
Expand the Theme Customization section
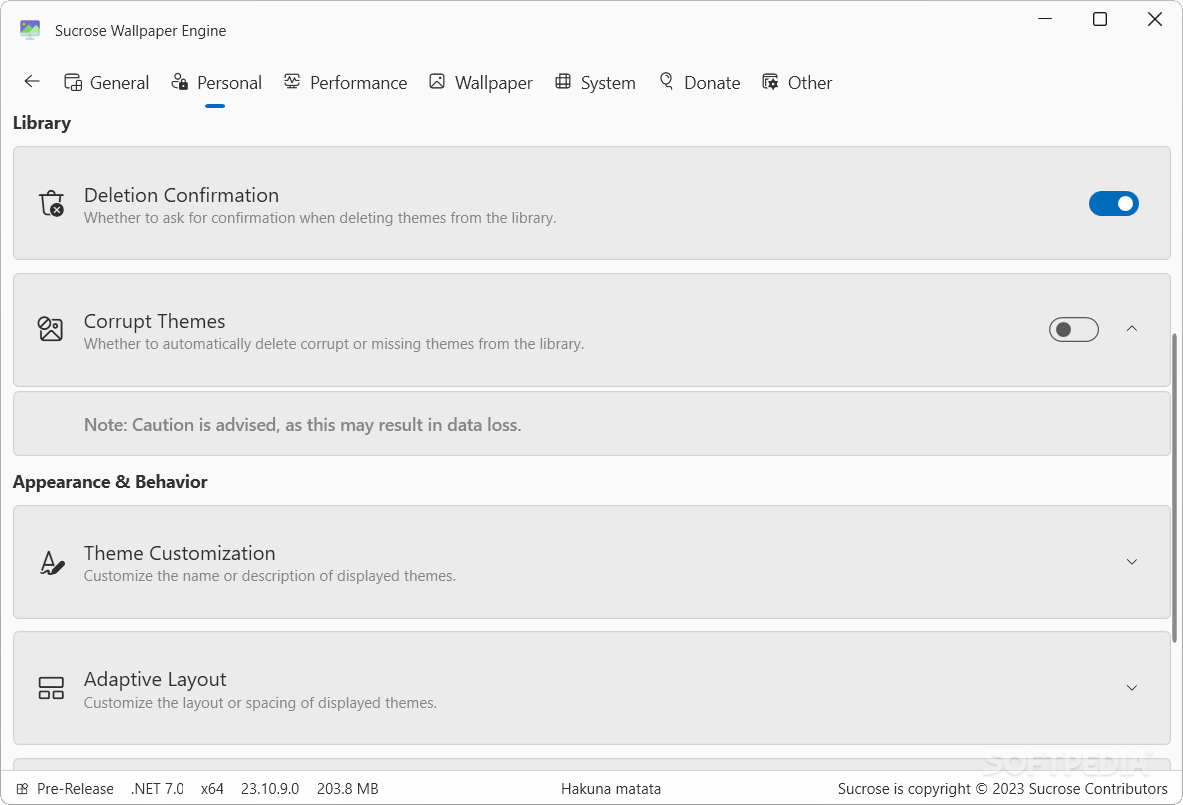(1132, 562)
